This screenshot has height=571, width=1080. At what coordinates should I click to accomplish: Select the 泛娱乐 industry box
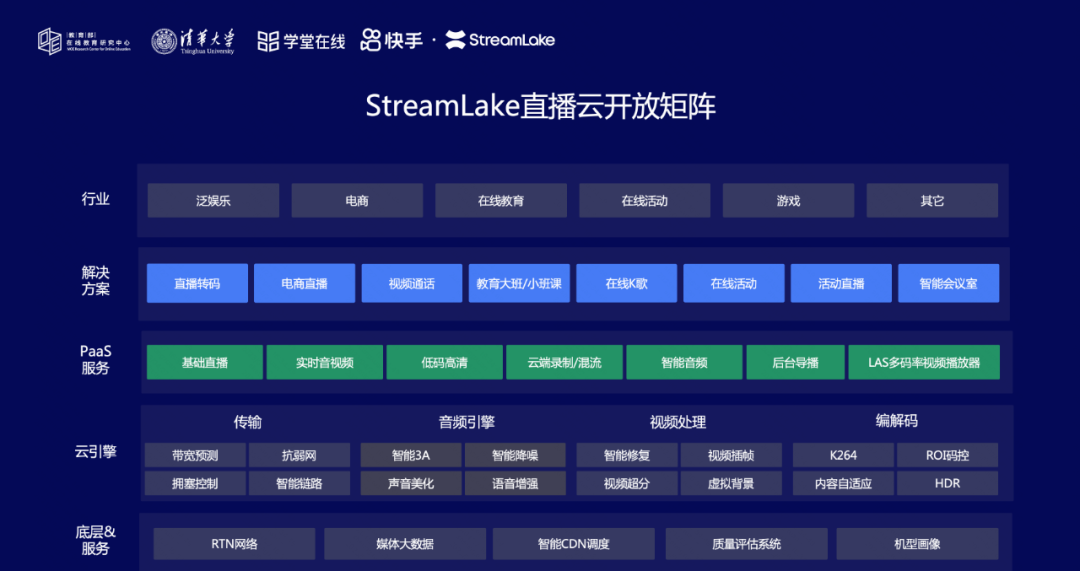[214, 201]
